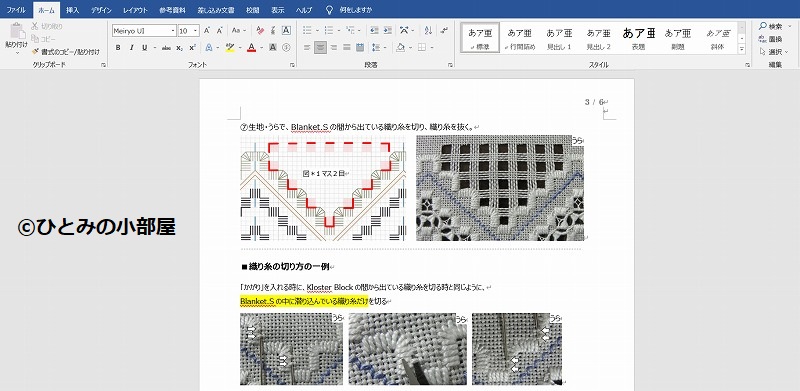Click the distributed alignment icon
This screenshot has width=800, height=391.
click(360, 47)
